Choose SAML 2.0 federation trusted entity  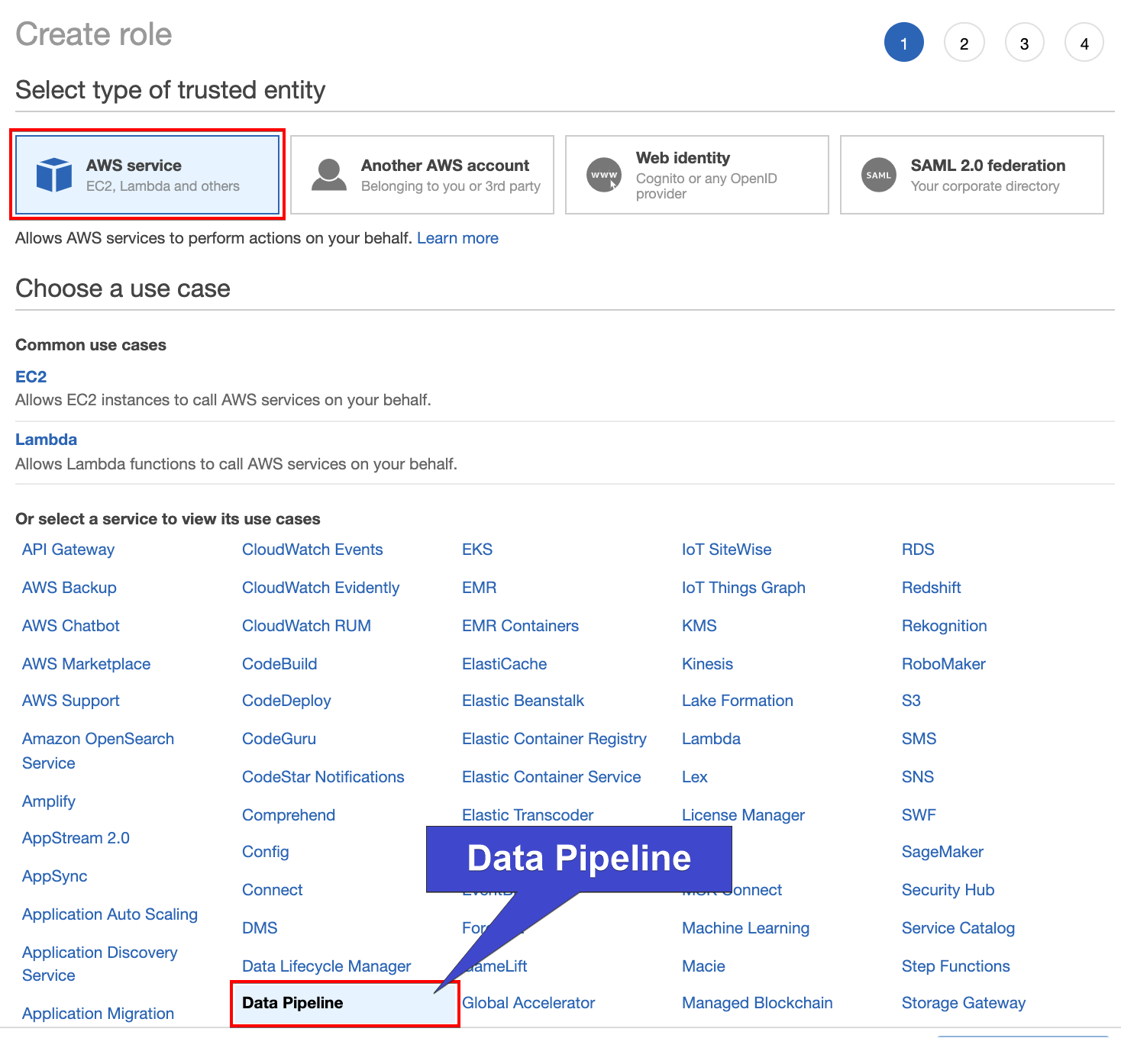(x=972, y=175)
